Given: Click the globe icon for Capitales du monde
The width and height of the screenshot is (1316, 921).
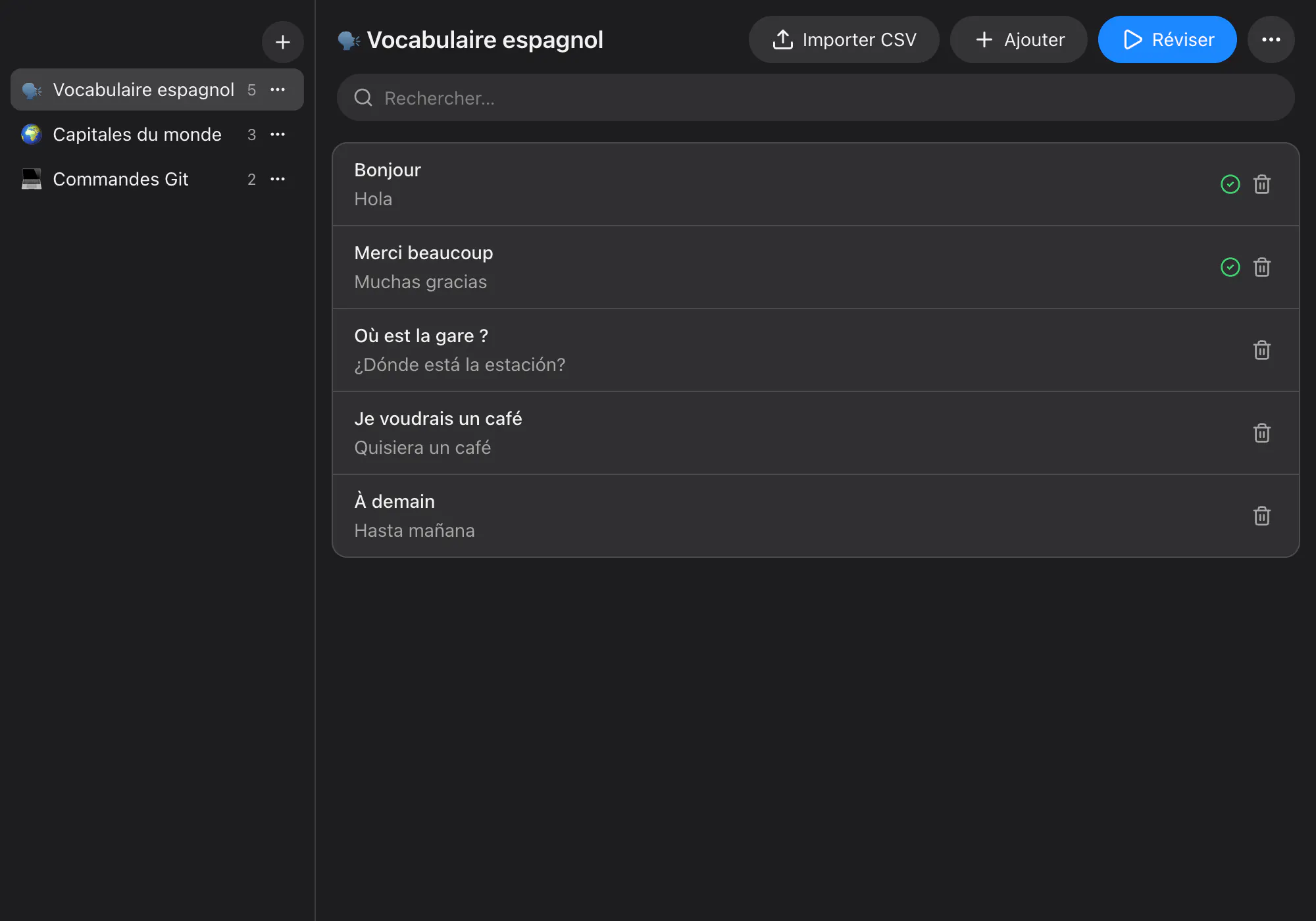Looking at the screenshot, I should pos(32,134).
